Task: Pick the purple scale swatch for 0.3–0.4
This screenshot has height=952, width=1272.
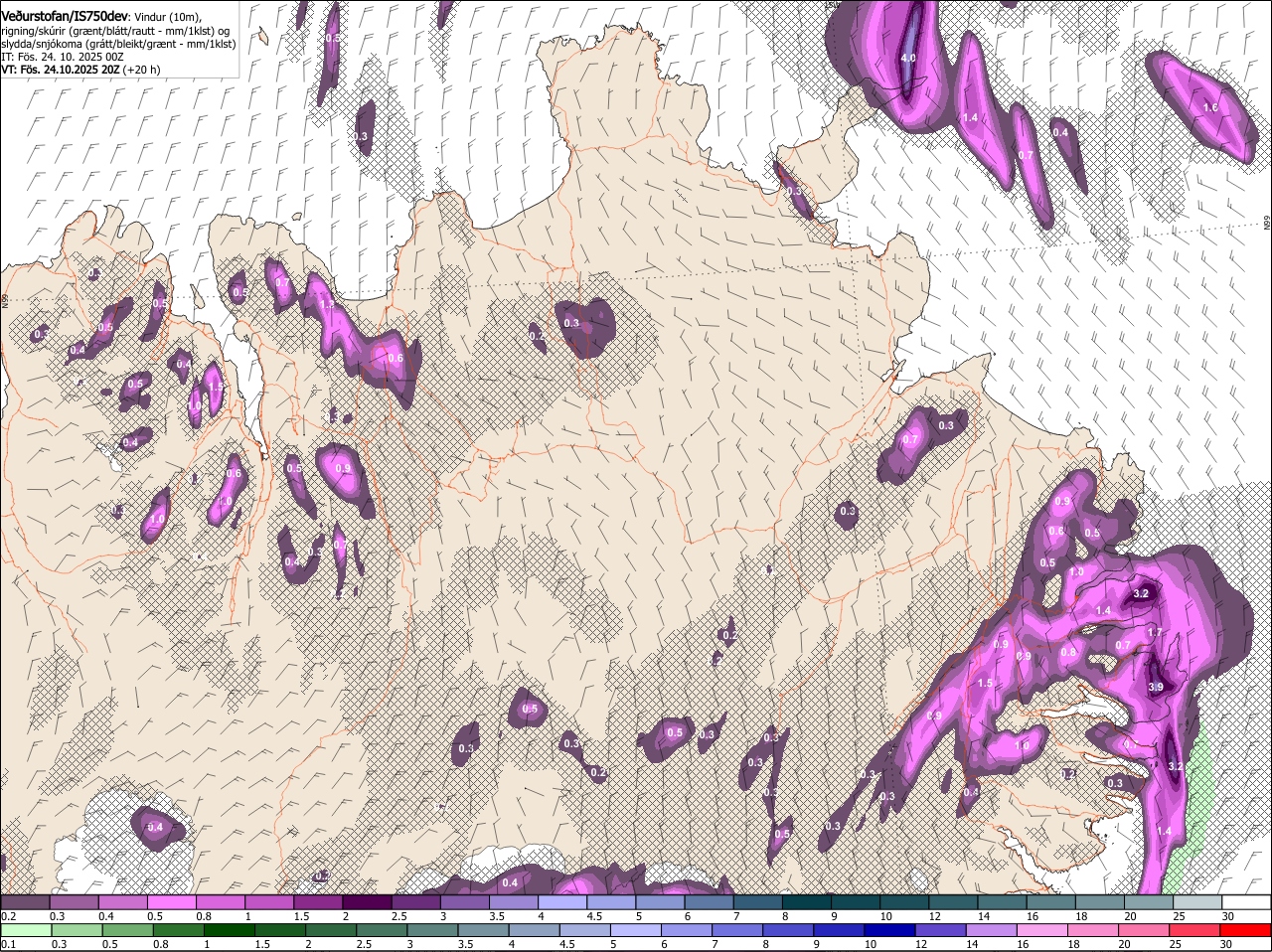Action: click(74, 902)
